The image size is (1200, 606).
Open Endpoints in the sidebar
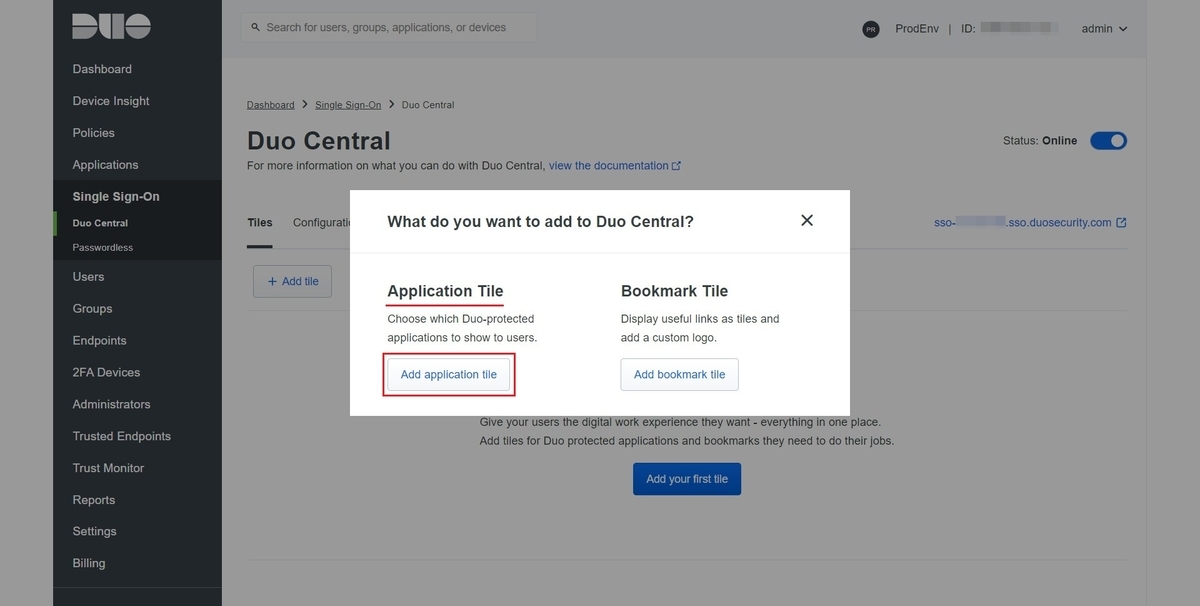tap(99, 341)
